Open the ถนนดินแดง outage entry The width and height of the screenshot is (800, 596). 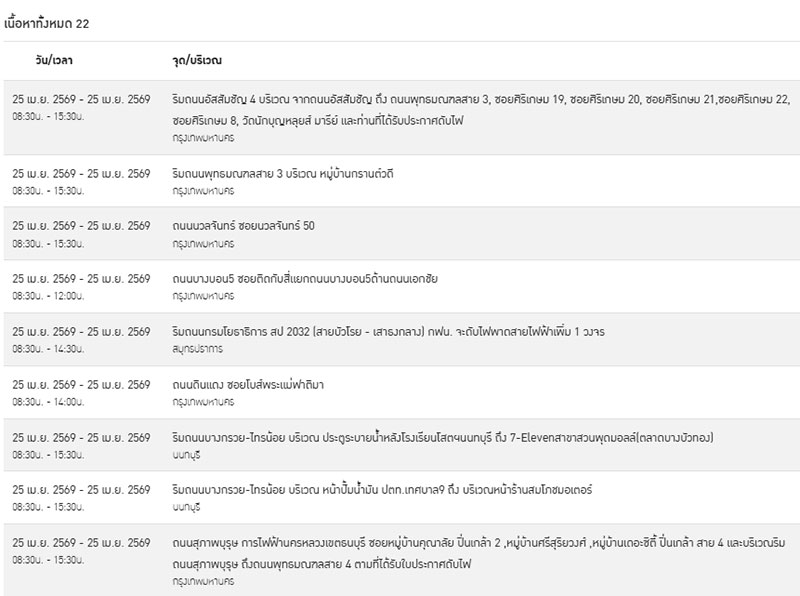click(255, 384)
